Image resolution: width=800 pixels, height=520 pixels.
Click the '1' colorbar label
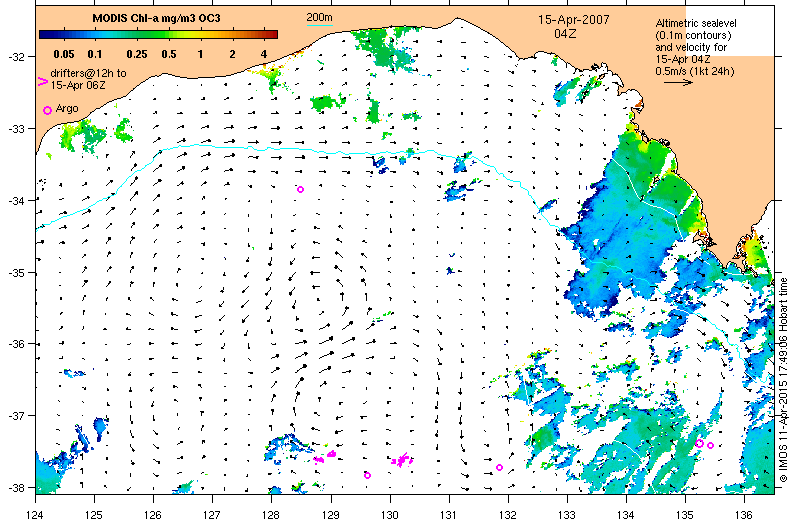(x=201, y=54)
